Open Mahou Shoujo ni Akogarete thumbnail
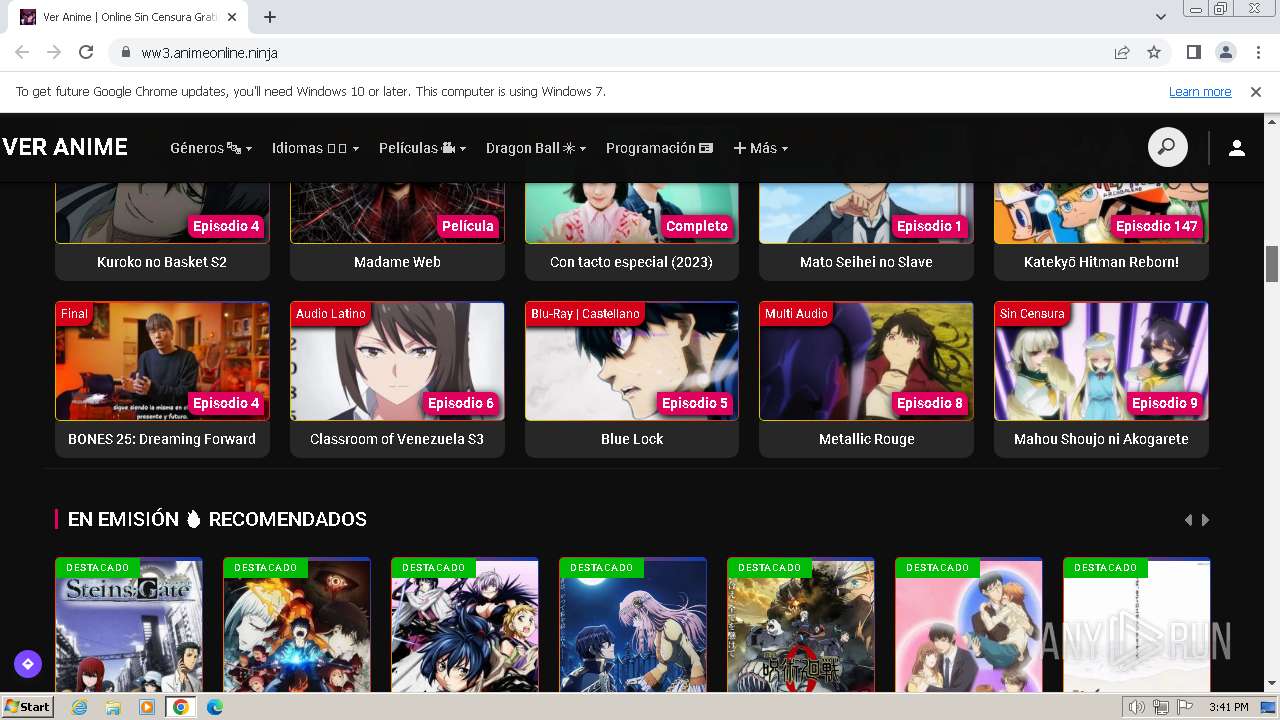Screen dimensions: 1280x720 1101,361
